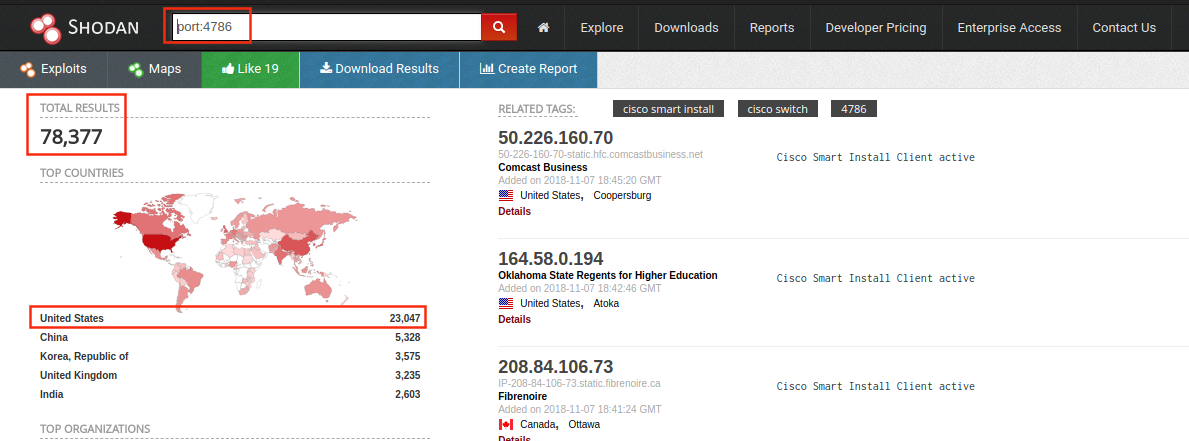The height and width of the screenshot is (441, 1189).
Task: Open Shodan Maps
Action: 155,69
